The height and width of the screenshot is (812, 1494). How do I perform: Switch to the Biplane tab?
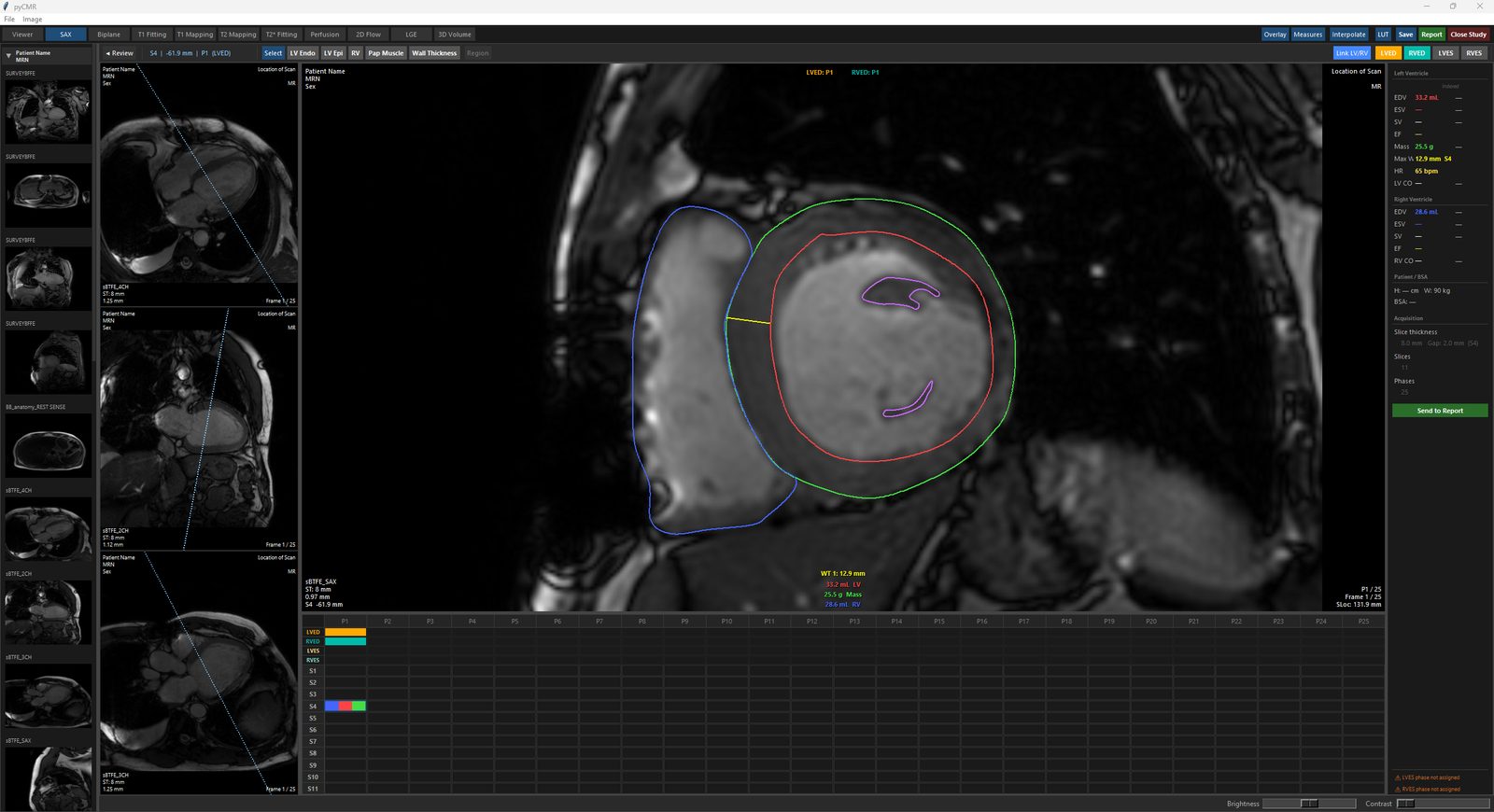(x=109, y=35)
